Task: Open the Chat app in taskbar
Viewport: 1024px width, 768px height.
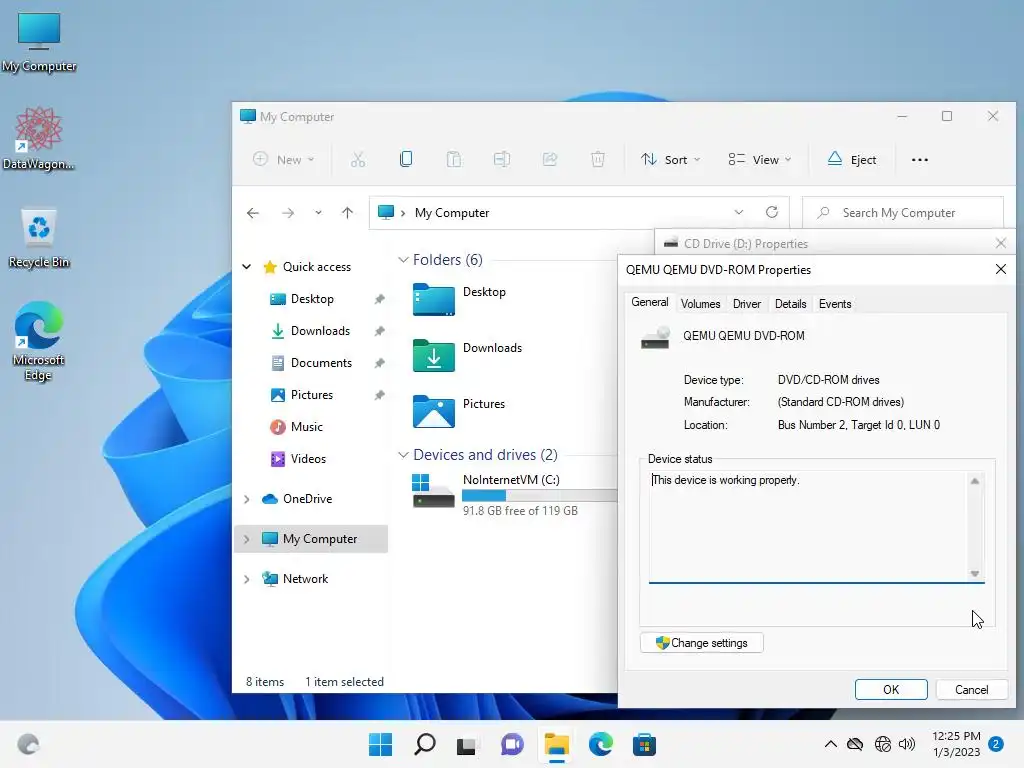Action: pos(512,744)
